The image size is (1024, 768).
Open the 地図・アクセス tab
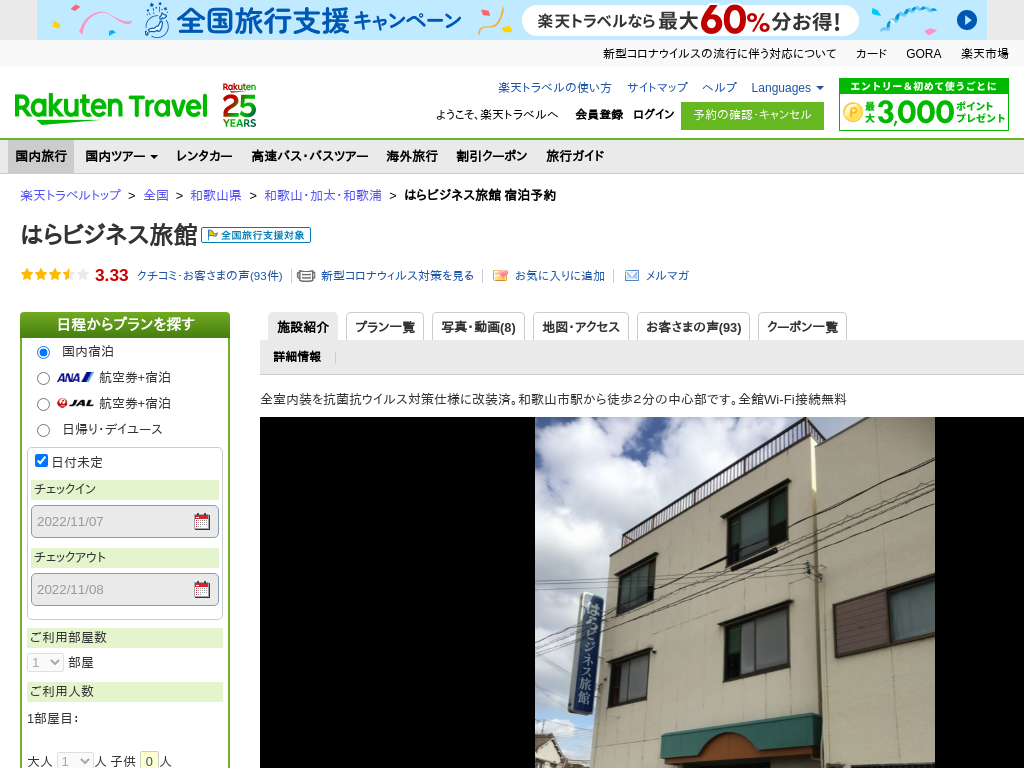tap(581, 327)
